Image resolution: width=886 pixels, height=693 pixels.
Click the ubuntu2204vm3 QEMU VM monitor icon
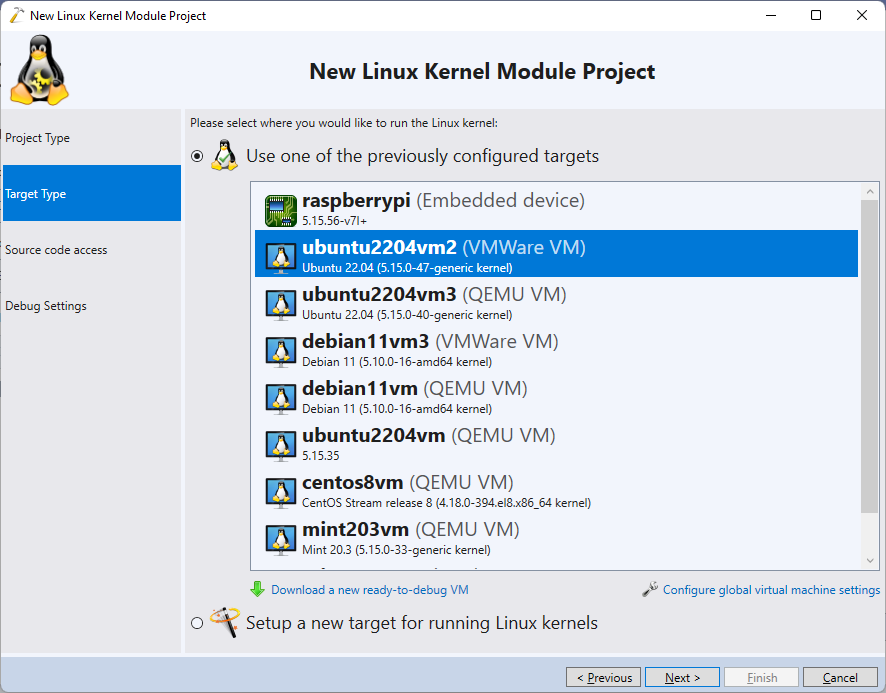pyautogui.click(x=281, y=303)
